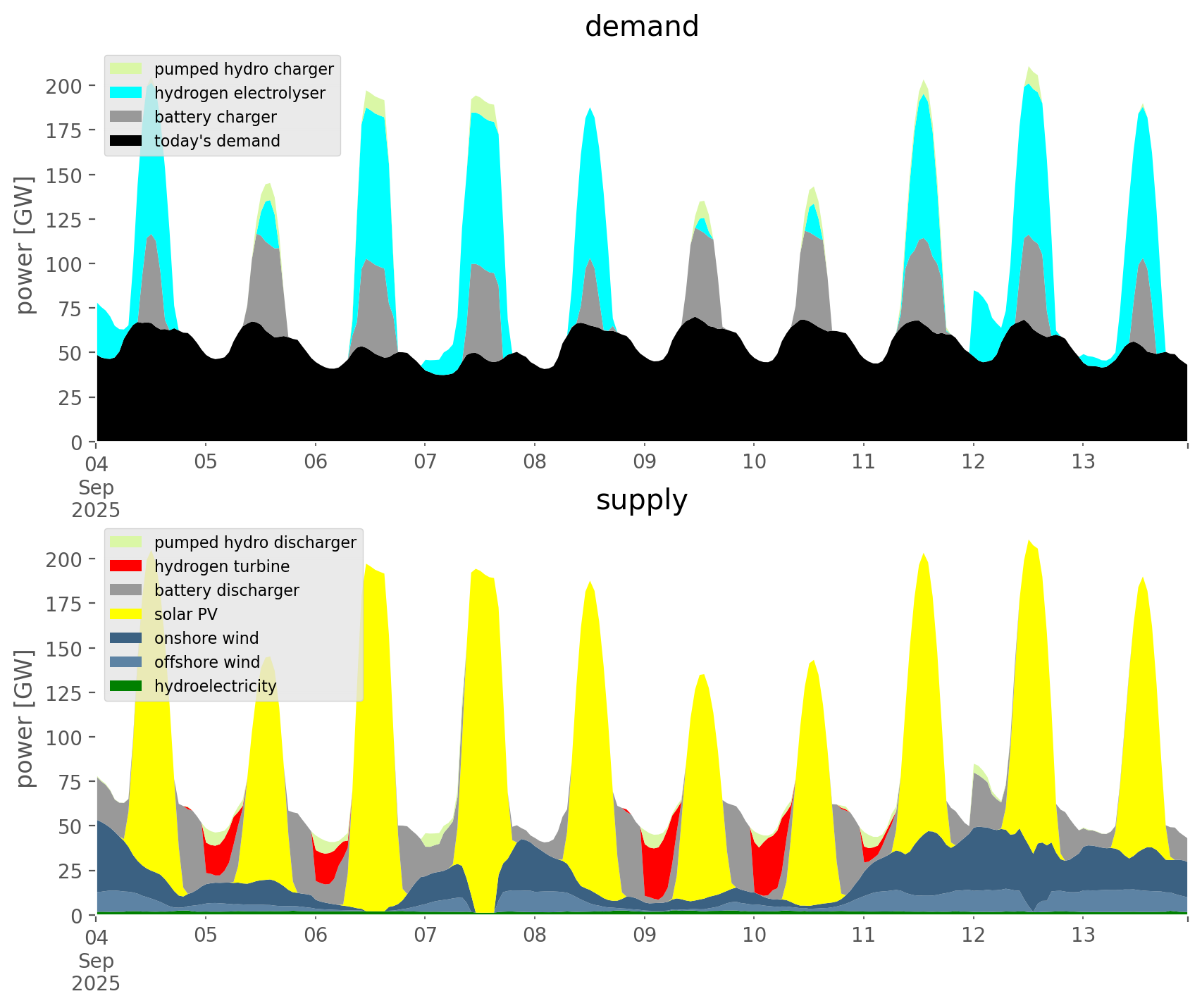The width and height of the screenshot is (1202, 1008).
Task: Click the battery discharger legend label
Action: tap(226, 590)
